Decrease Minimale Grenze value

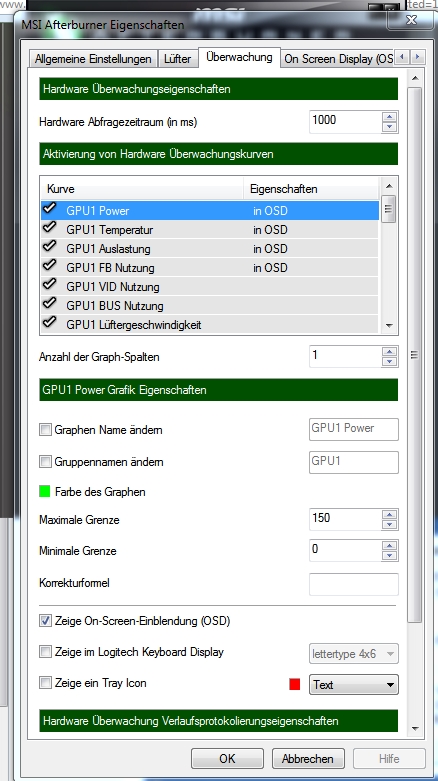coord(390,556)
